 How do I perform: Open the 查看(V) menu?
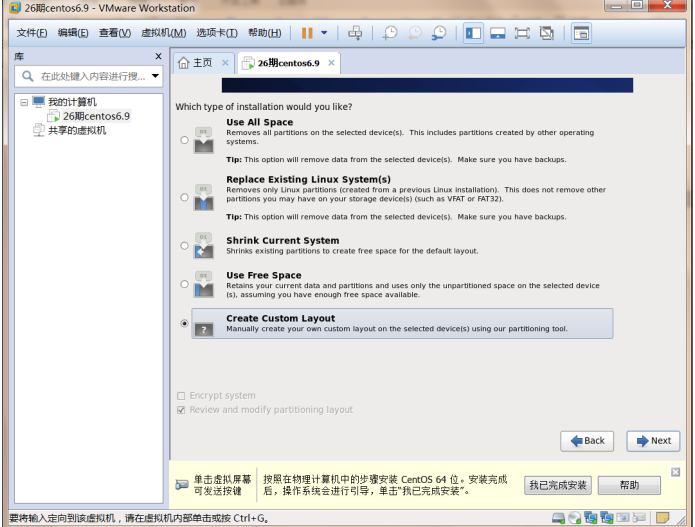click(114, 33)
